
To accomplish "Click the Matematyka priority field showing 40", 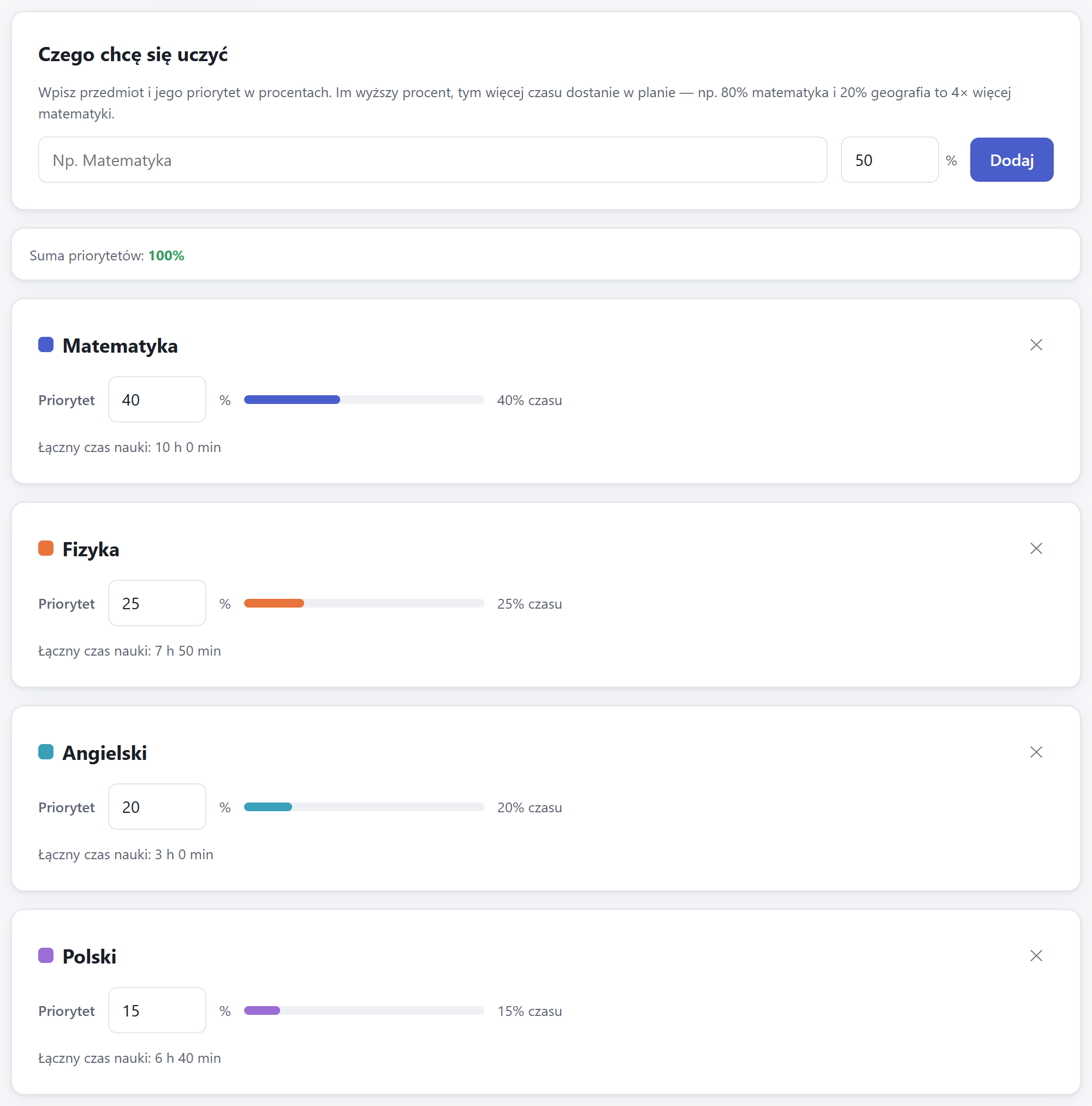I will tap(157, 400).
